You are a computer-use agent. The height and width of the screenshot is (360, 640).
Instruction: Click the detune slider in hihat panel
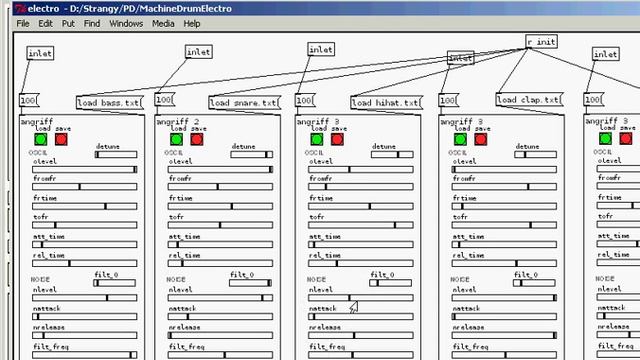click(392, 155)
